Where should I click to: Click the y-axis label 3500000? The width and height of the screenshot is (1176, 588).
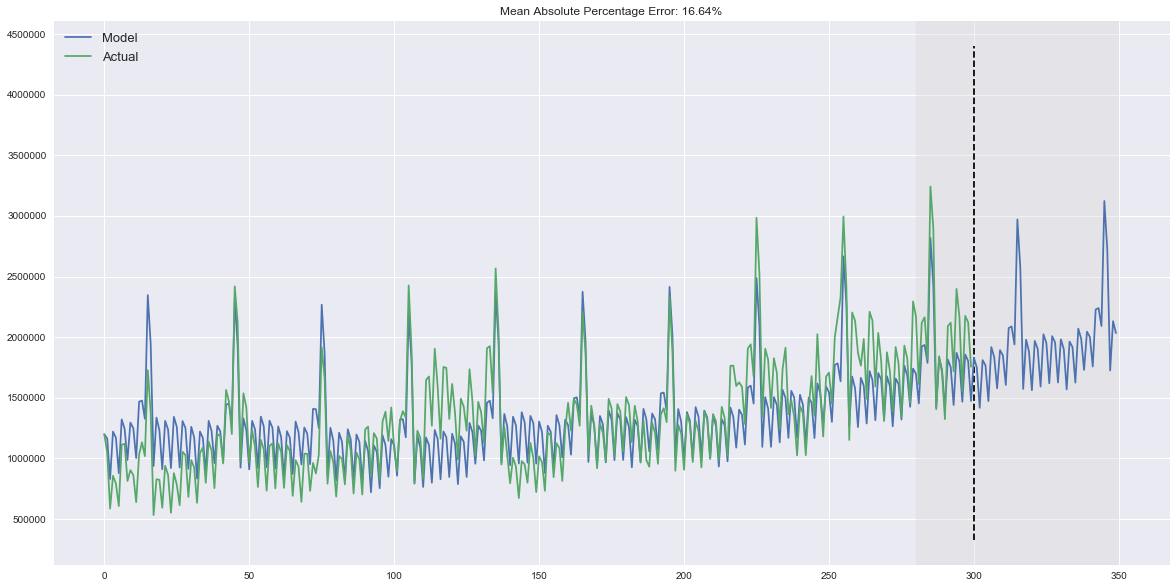pos(24,156)
